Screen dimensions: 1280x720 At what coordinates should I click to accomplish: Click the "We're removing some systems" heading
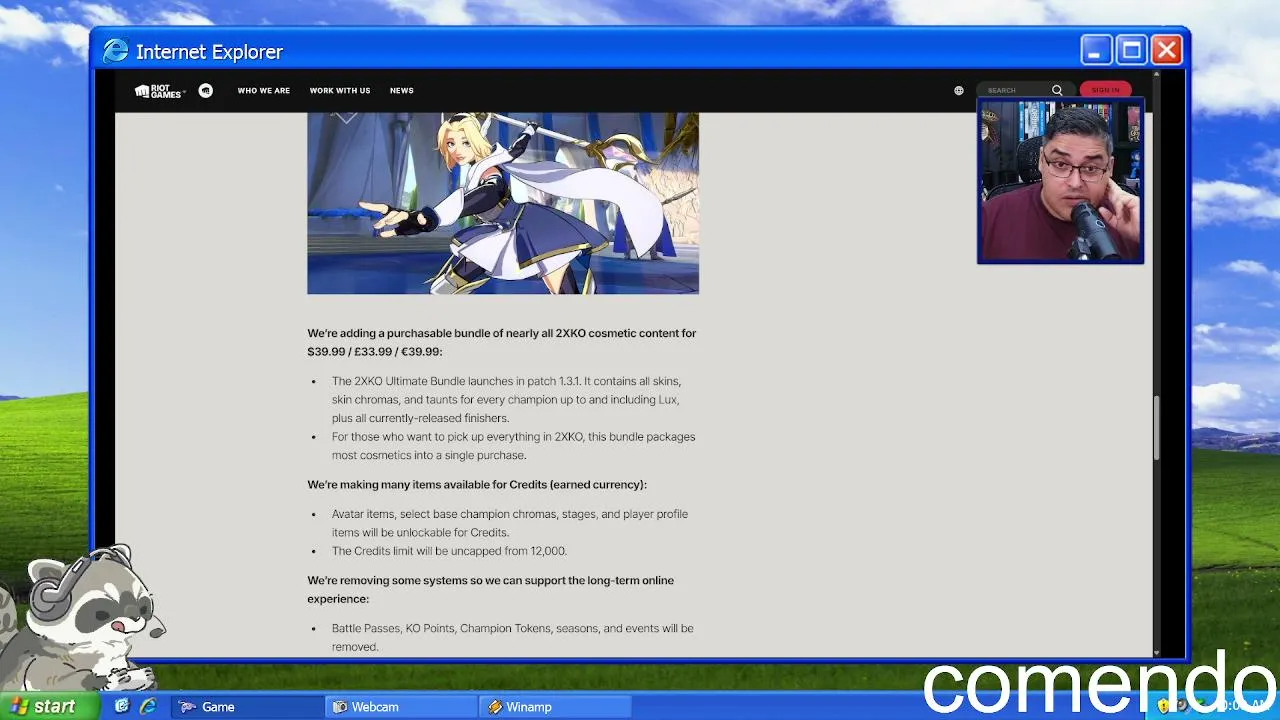[x=490, y=589]
